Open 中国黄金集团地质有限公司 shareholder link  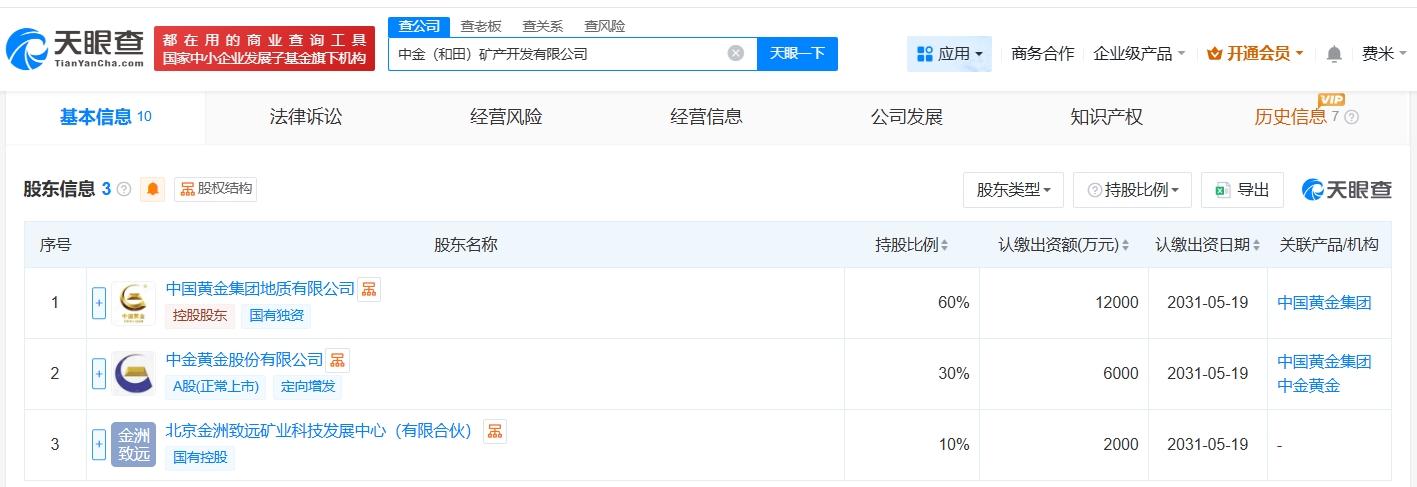pos(260,289)
